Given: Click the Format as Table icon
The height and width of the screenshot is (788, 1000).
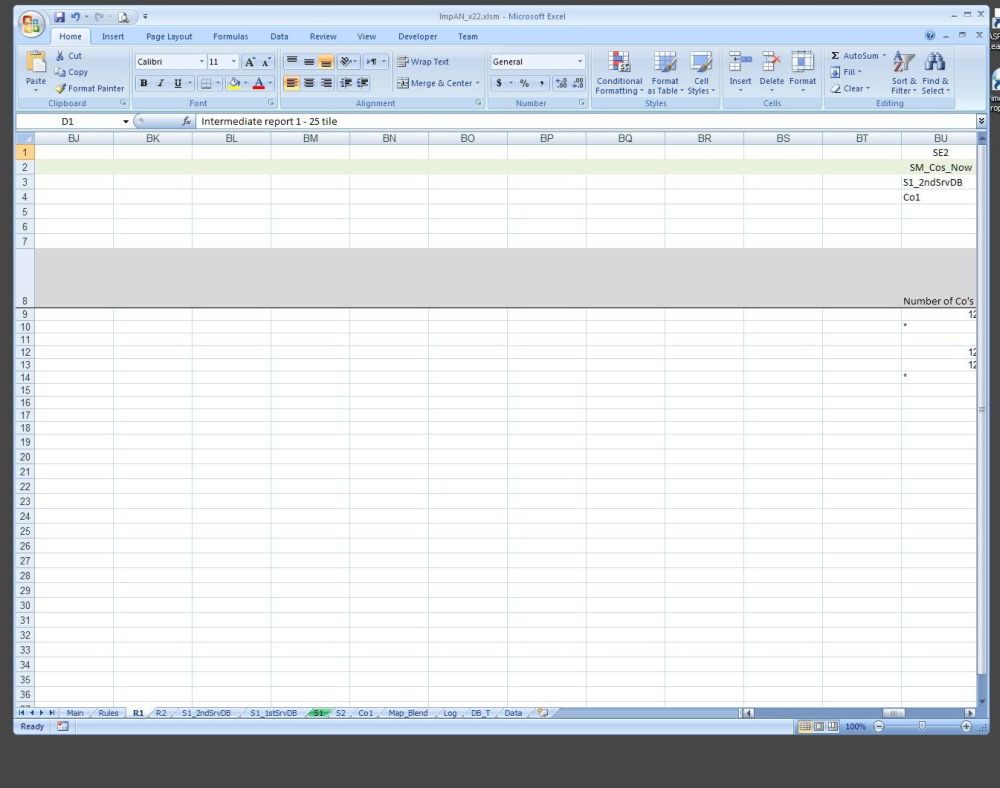Looking at the screenshot, I should tap(665, 62).
